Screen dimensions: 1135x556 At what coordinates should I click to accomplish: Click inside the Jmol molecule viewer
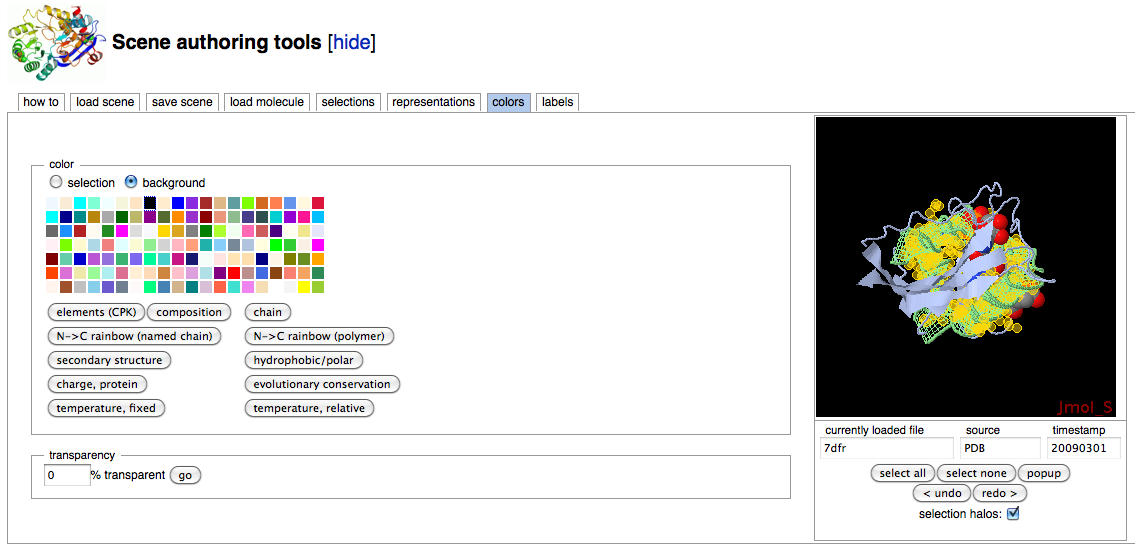[x=965, y=266]
